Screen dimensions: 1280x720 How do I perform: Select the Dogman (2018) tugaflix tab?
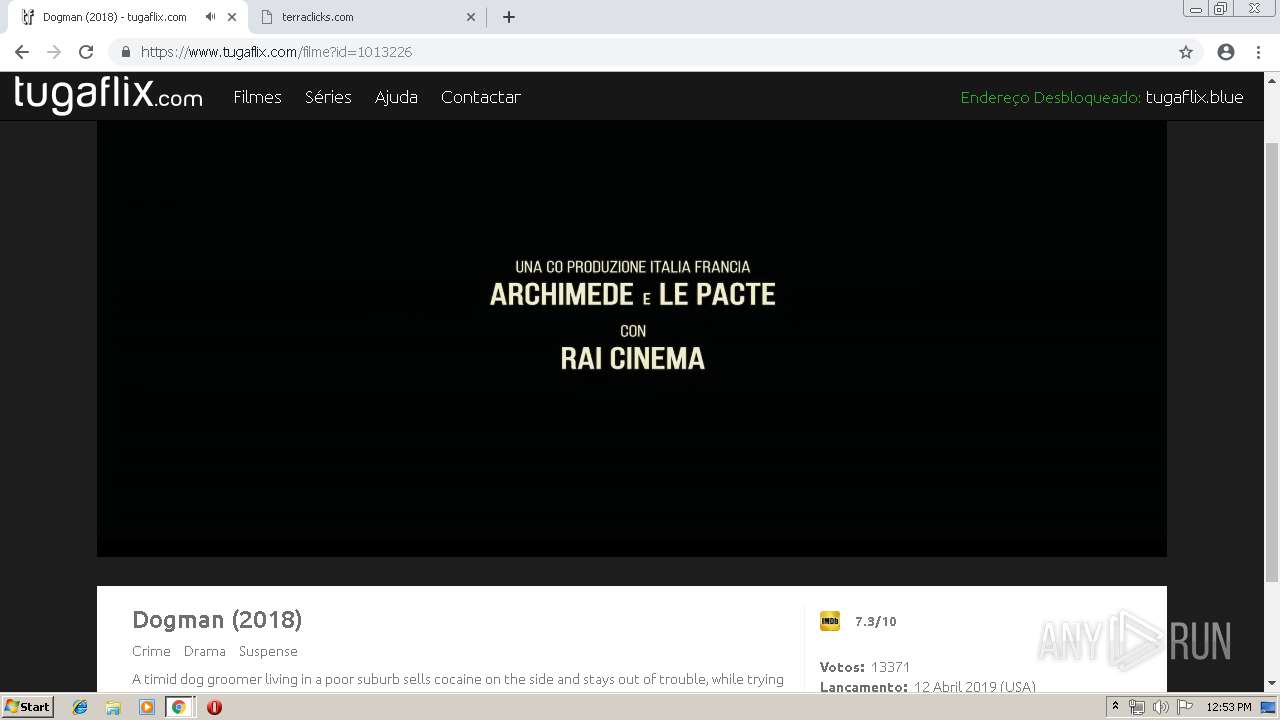(x=128, y=17)
